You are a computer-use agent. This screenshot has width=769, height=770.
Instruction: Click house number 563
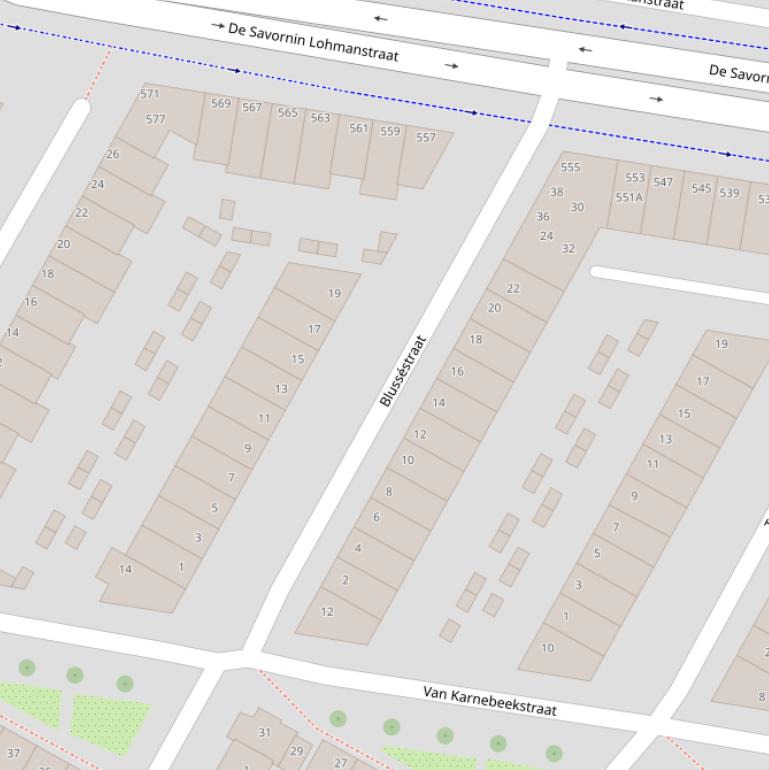tap(320, 118)
